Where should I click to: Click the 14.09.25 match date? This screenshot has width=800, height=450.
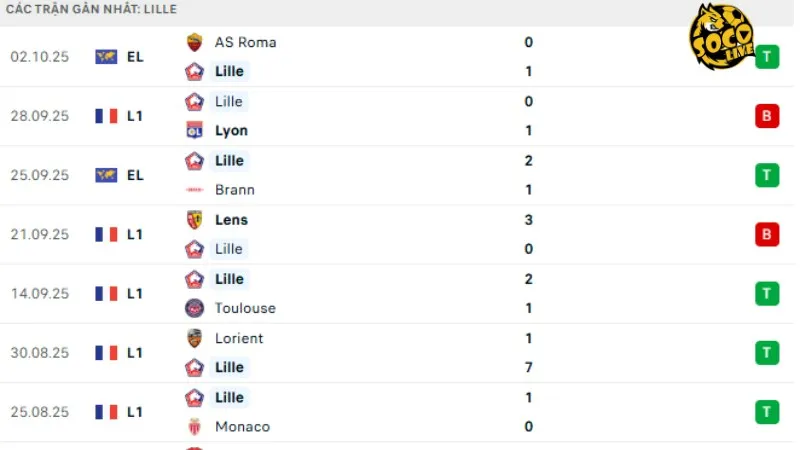(x=40, y=293)
